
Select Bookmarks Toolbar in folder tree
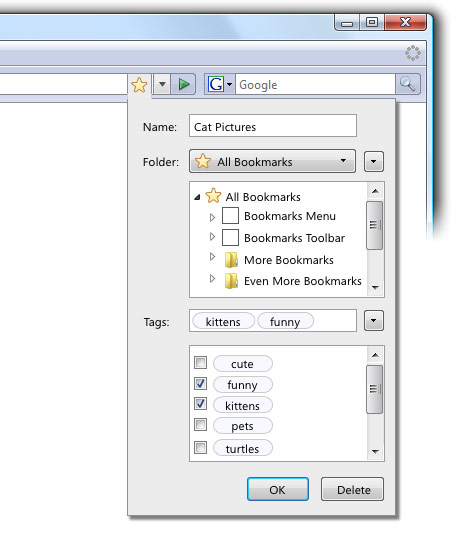(294, 238)
